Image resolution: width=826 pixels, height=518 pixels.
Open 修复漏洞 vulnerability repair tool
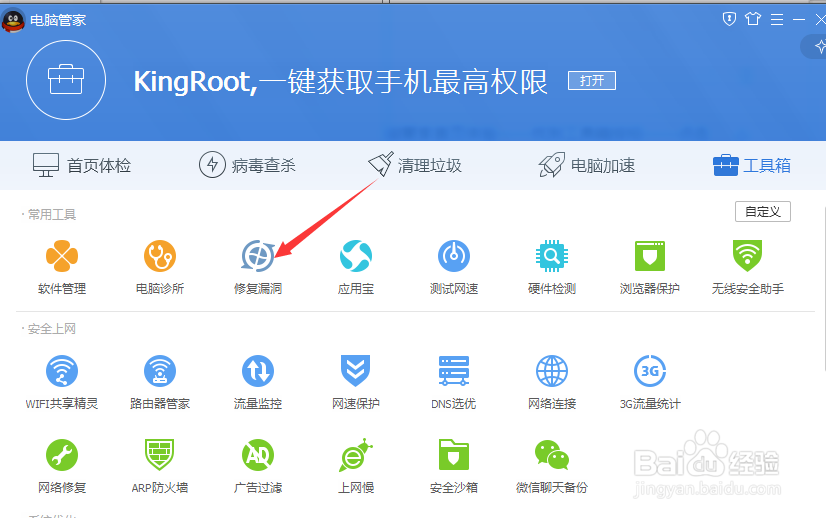[x=258, y=267]
